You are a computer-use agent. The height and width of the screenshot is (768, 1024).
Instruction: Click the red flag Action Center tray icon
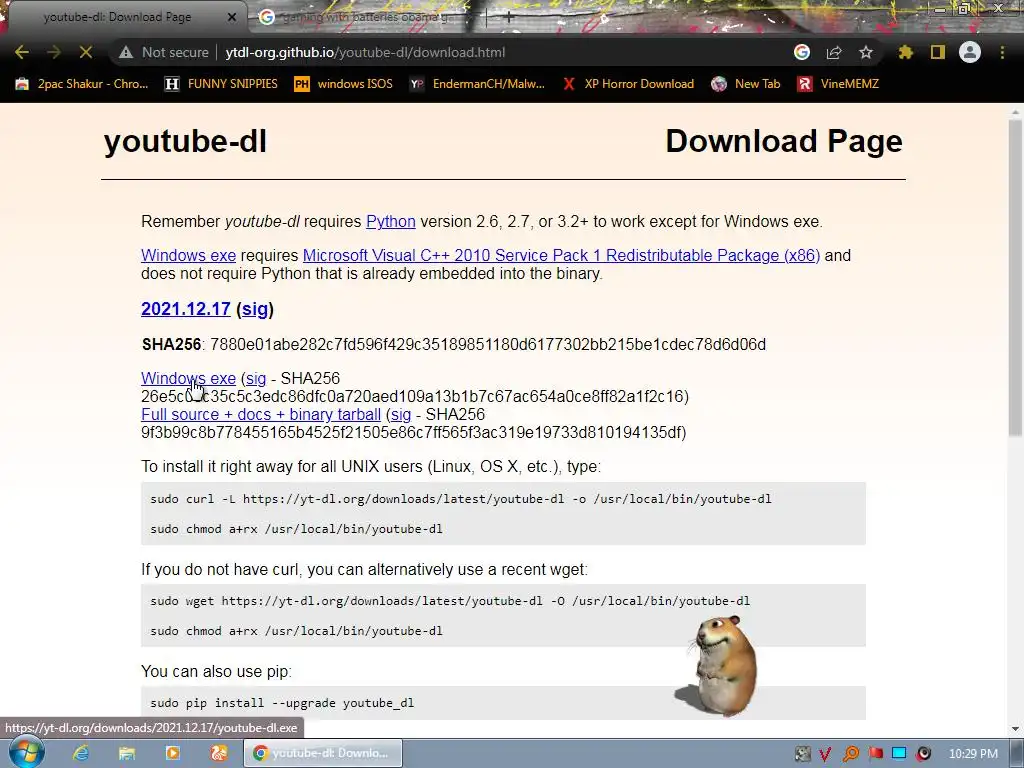(x=875, y=754)
